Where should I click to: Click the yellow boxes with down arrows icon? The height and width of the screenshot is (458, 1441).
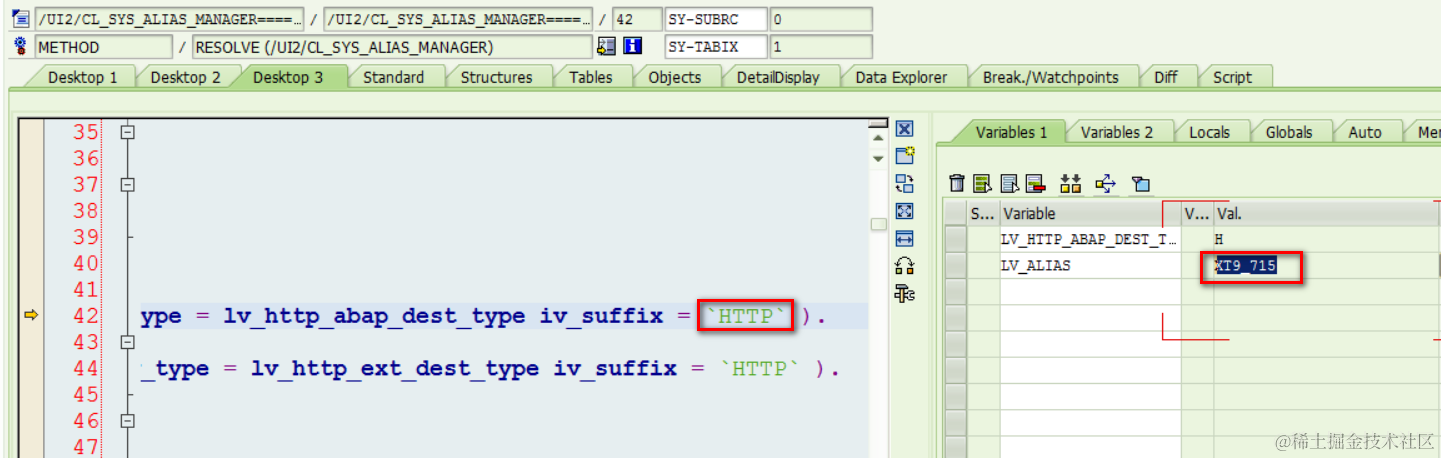1071,183
